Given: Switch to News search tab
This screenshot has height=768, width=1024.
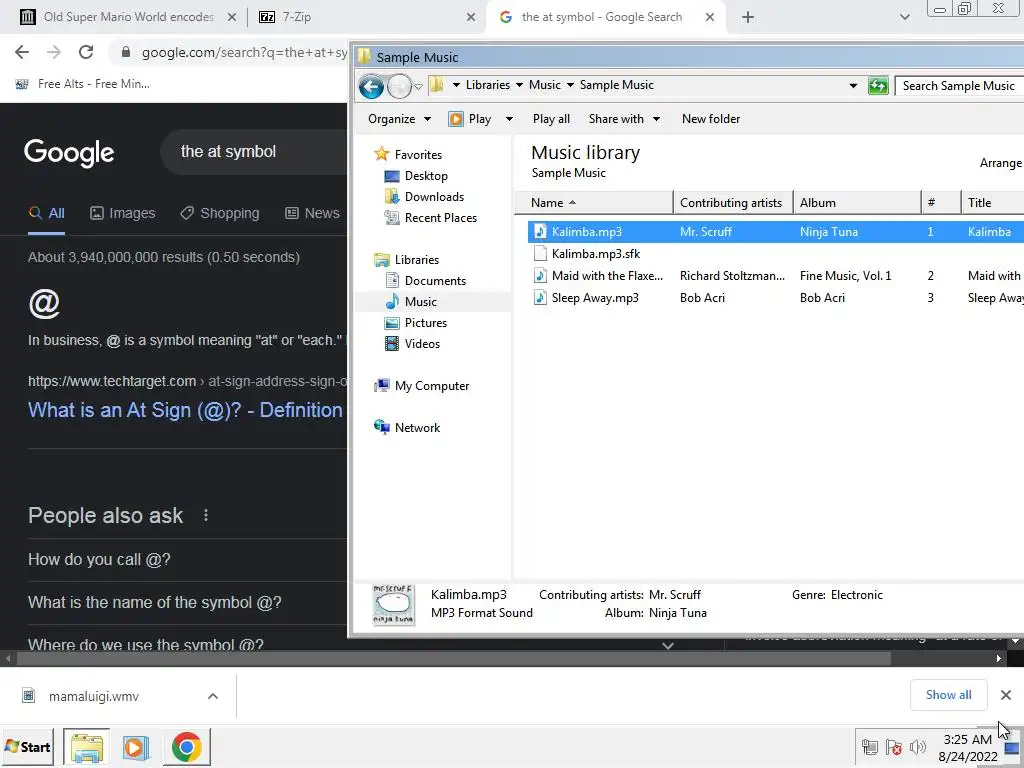Looking at the screenshot, I should click(312, 213).
